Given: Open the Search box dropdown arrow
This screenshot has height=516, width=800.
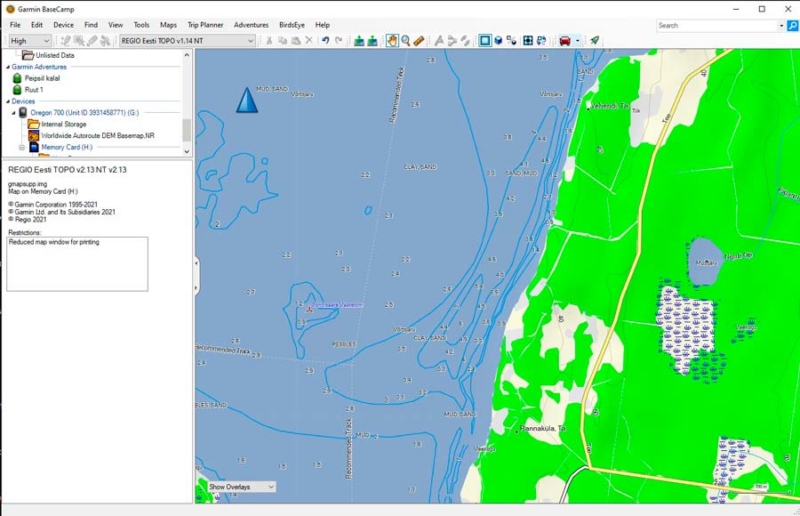Looking at the screenshot, I should [781, 26].
